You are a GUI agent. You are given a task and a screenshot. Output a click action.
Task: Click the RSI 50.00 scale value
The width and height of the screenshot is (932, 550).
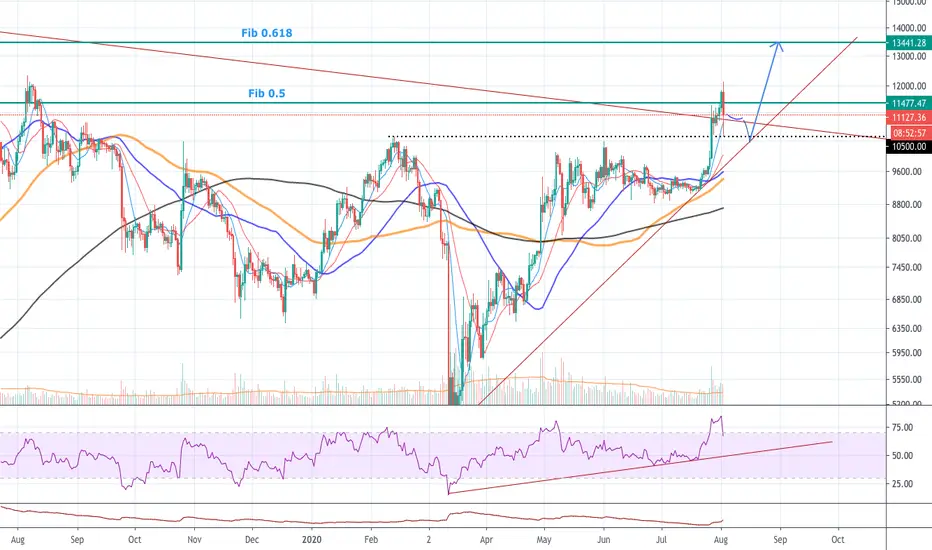902,456
